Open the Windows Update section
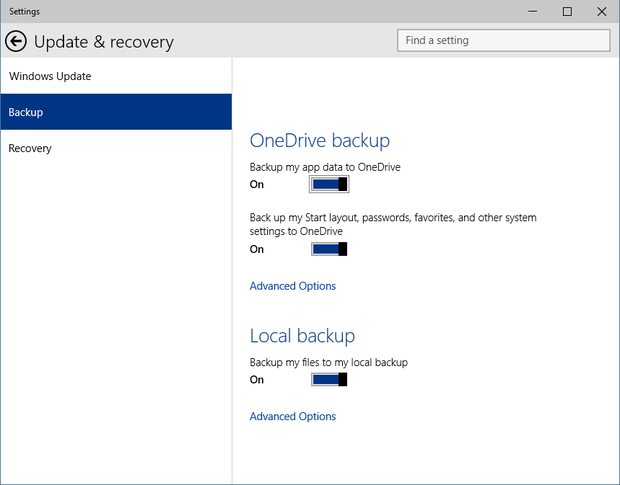Screen dimensions: 620x485 (50, 77)
